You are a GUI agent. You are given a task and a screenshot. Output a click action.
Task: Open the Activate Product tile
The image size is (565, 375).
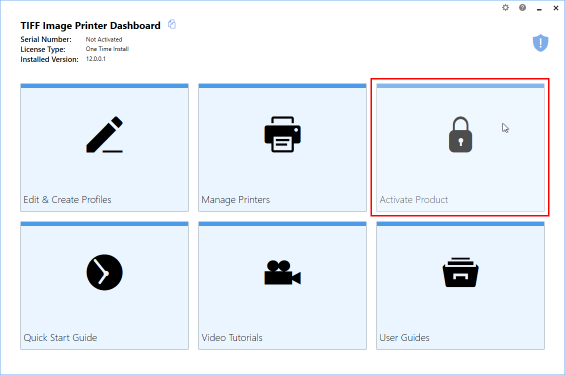(460, 148)
